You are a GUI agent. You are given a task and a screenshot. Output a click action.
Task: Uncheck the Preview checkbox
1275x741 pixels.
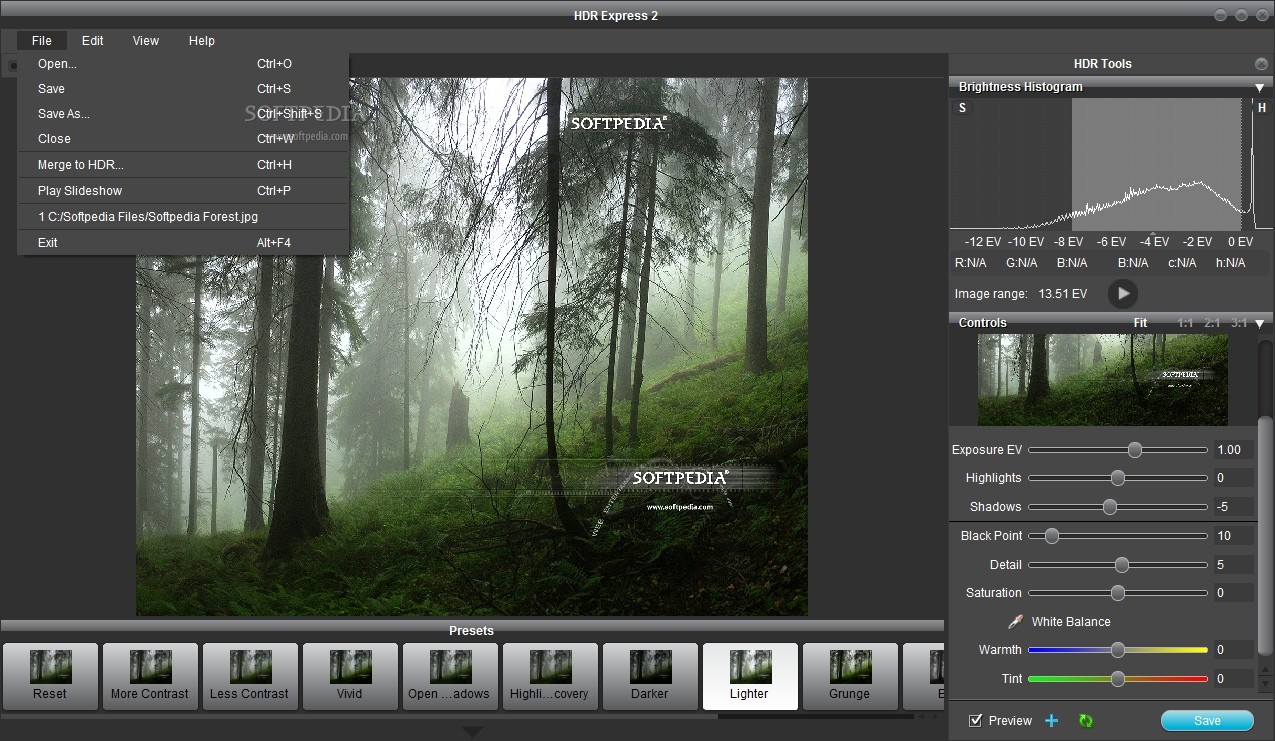coord(976,721)
